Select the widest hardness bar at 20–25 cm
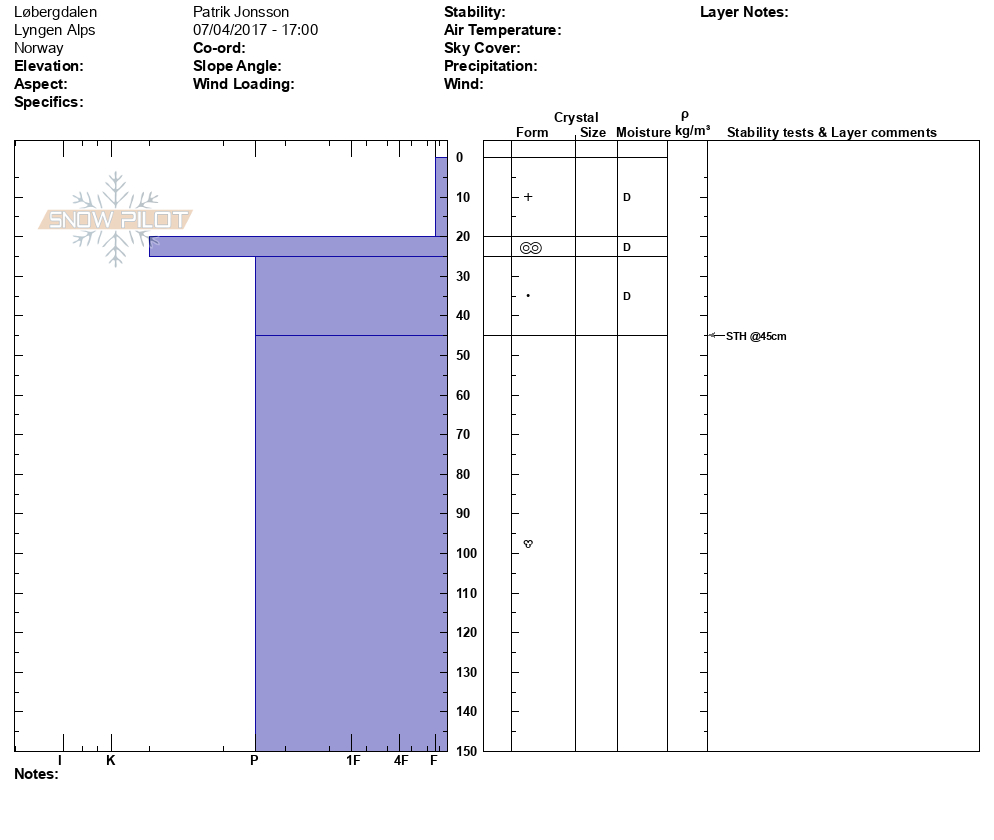This screenshot has height=840, width=994. pos(298,246)
